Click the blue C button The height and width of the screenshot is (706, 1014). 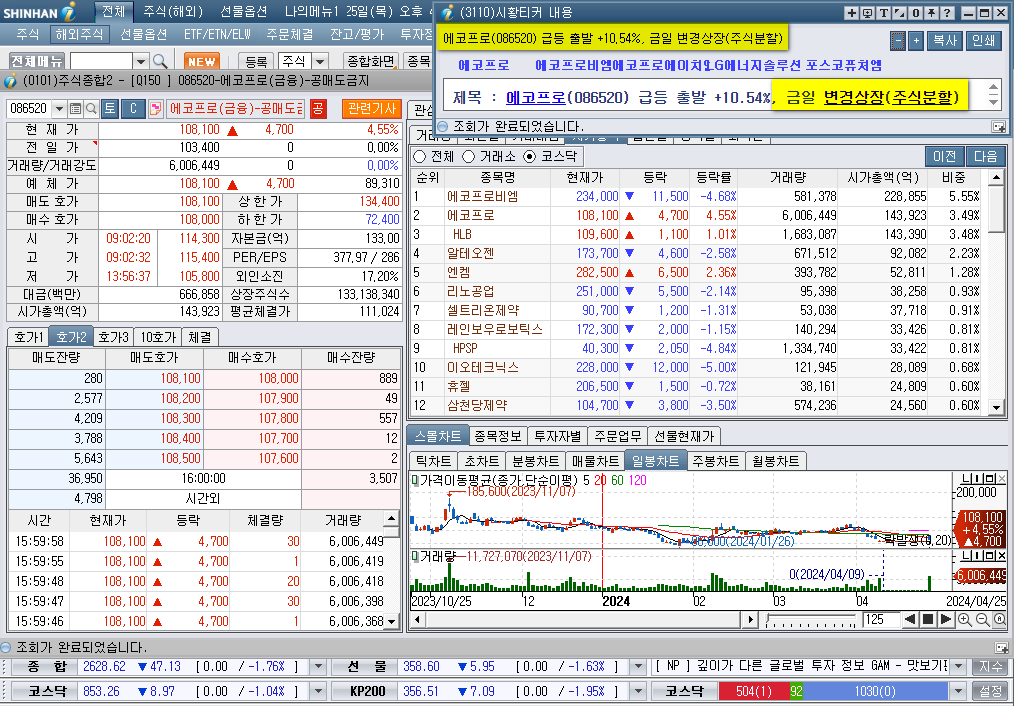point(133,109)
